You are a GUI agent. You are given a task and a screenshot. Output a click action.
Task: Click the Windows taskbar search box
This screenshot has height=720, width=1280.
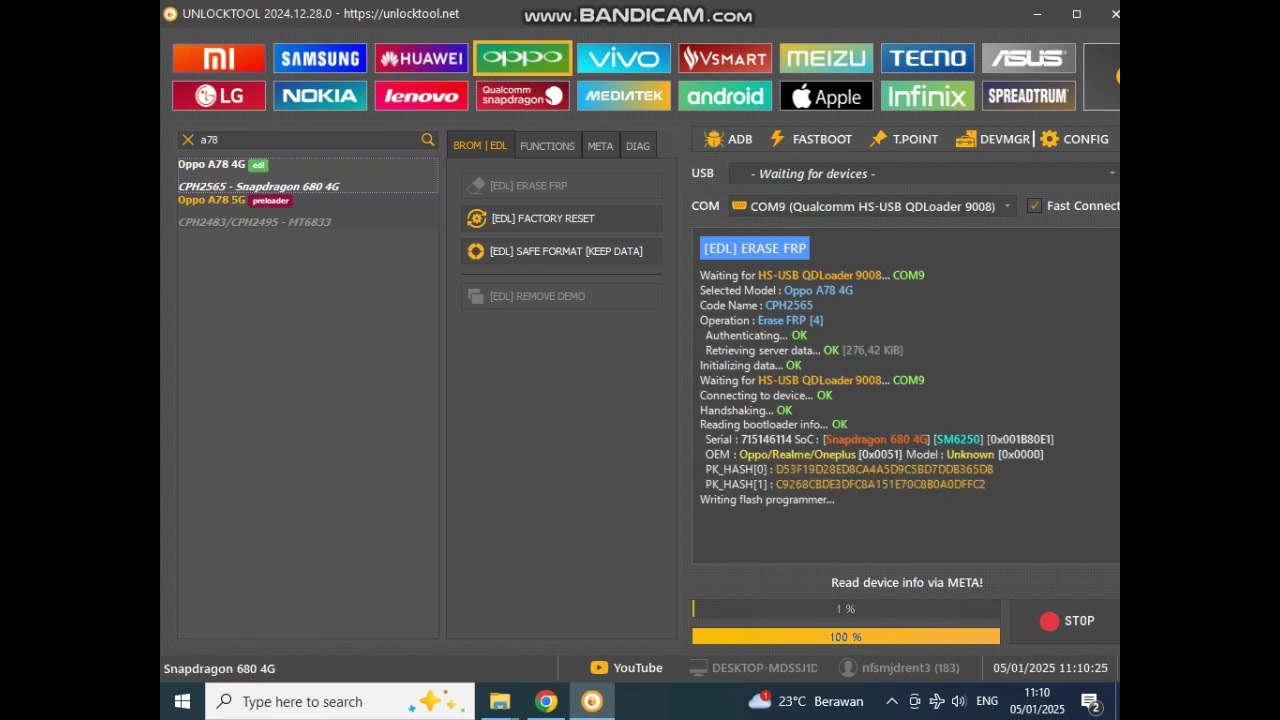(x=340, y=702)
